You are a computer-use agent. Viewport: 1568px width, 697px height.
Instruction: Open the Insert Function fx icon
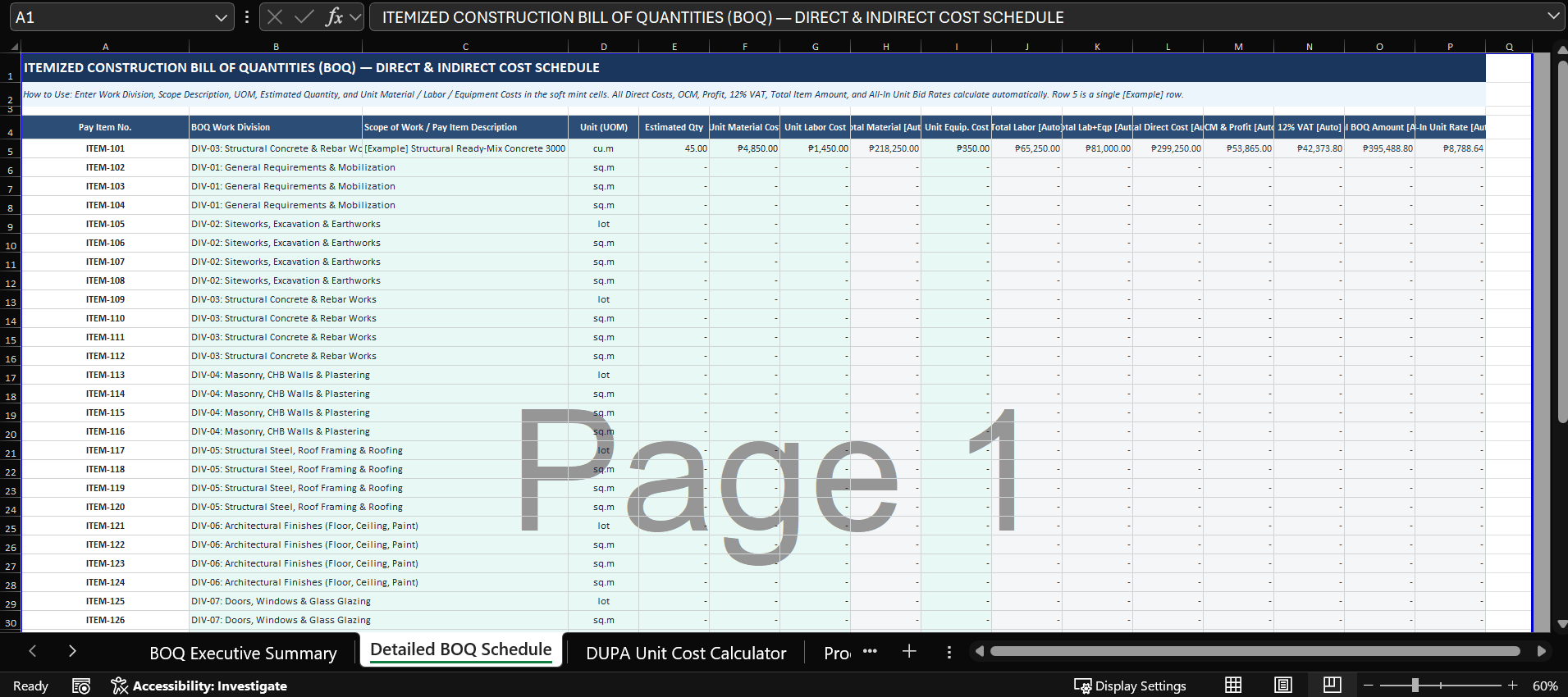(333, 17)
